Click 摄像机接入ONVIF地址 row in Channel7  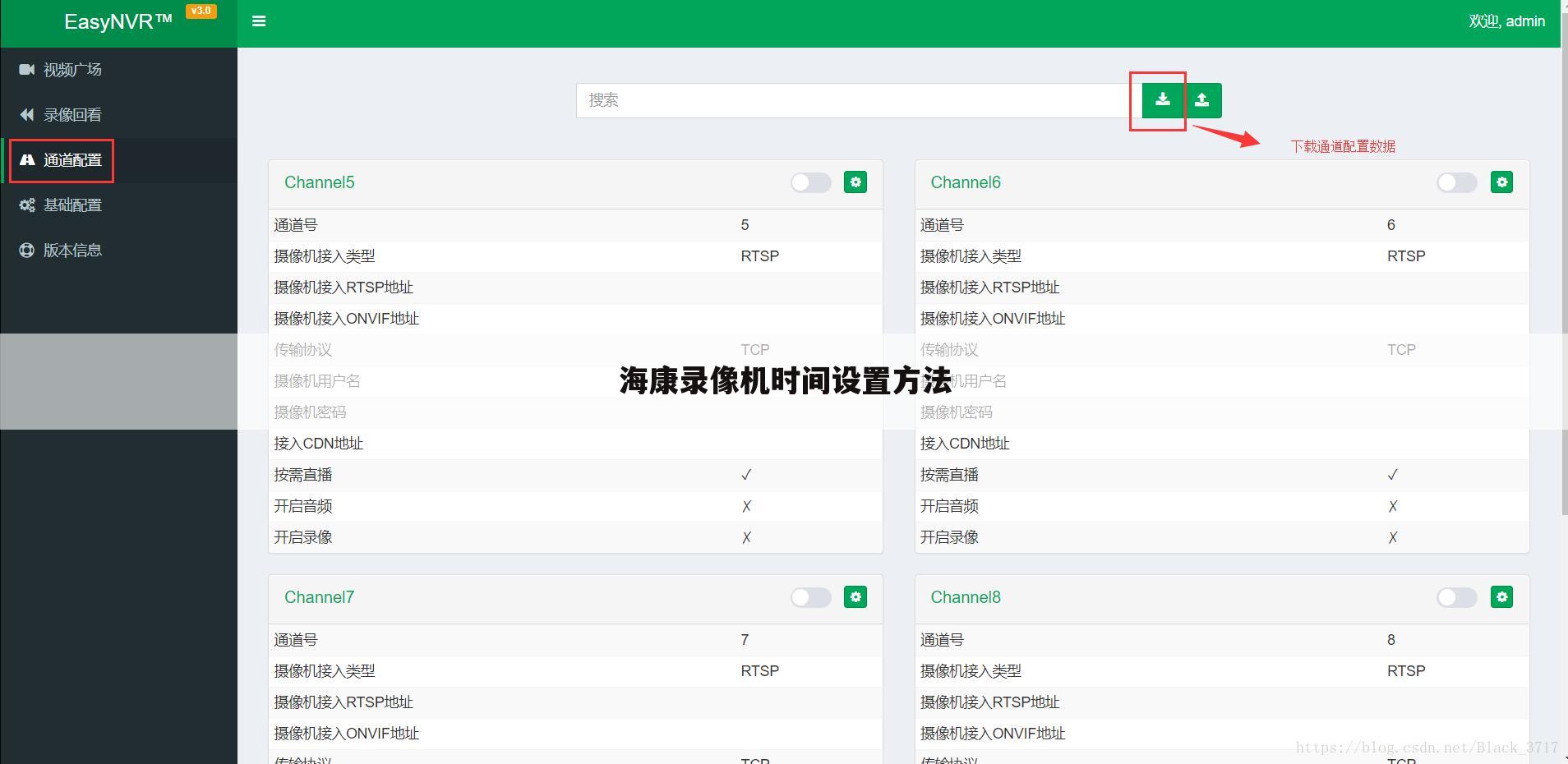(575, 734)
